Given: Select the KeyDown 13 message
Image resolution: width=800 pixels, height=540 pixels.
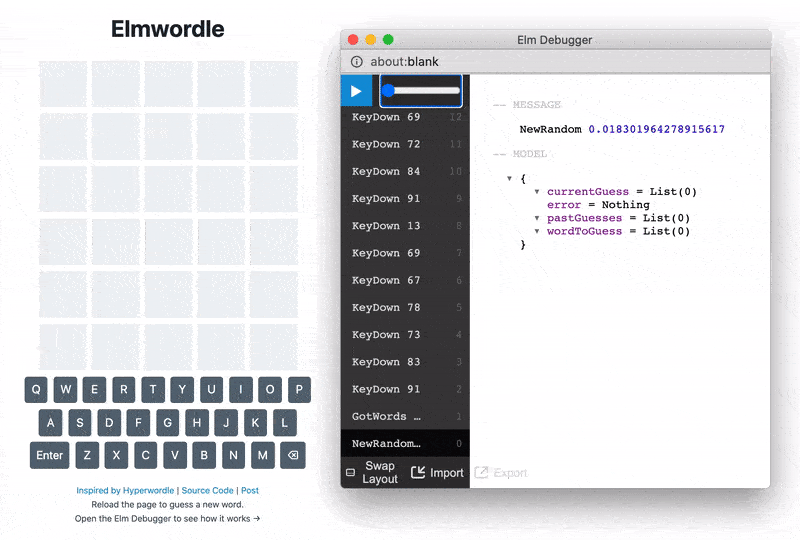Looking at the screenshot, I should pos(405,226).
